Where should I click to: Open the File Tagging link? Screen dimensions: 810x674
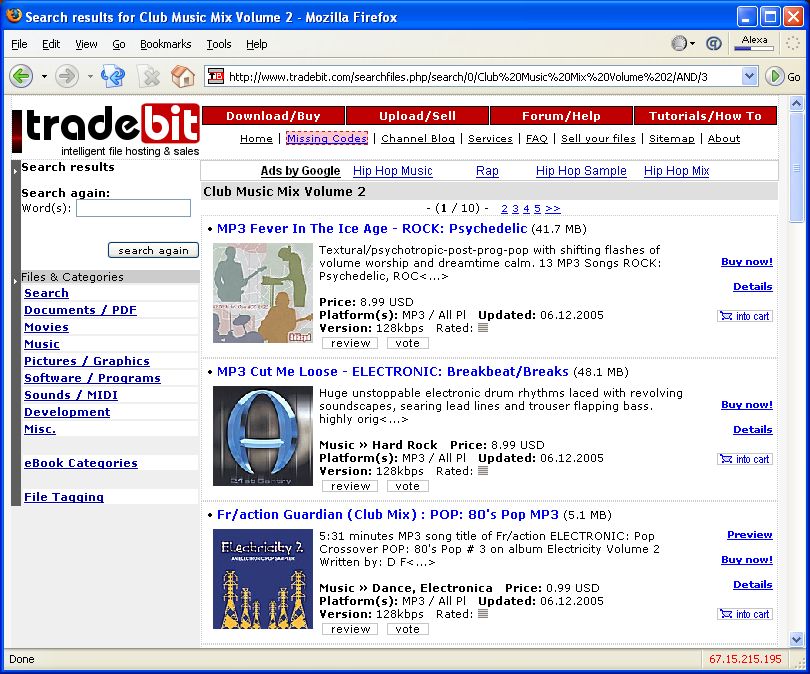[64, 497]
